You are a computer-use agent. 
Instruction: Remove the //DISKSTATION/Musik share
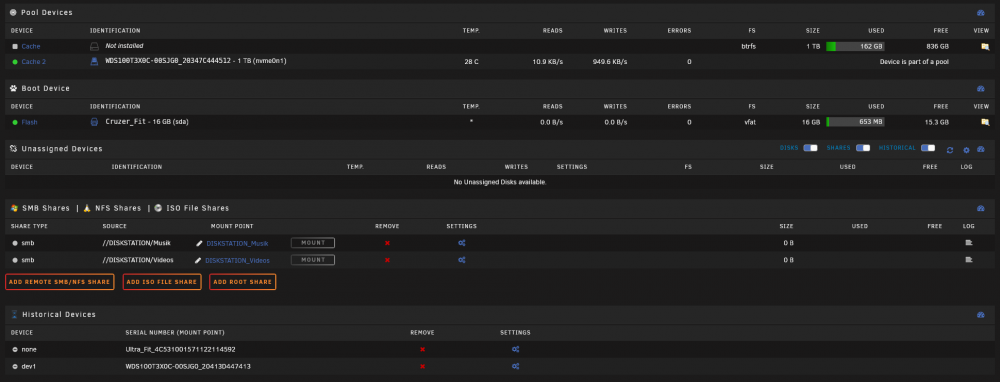point(387,243)
